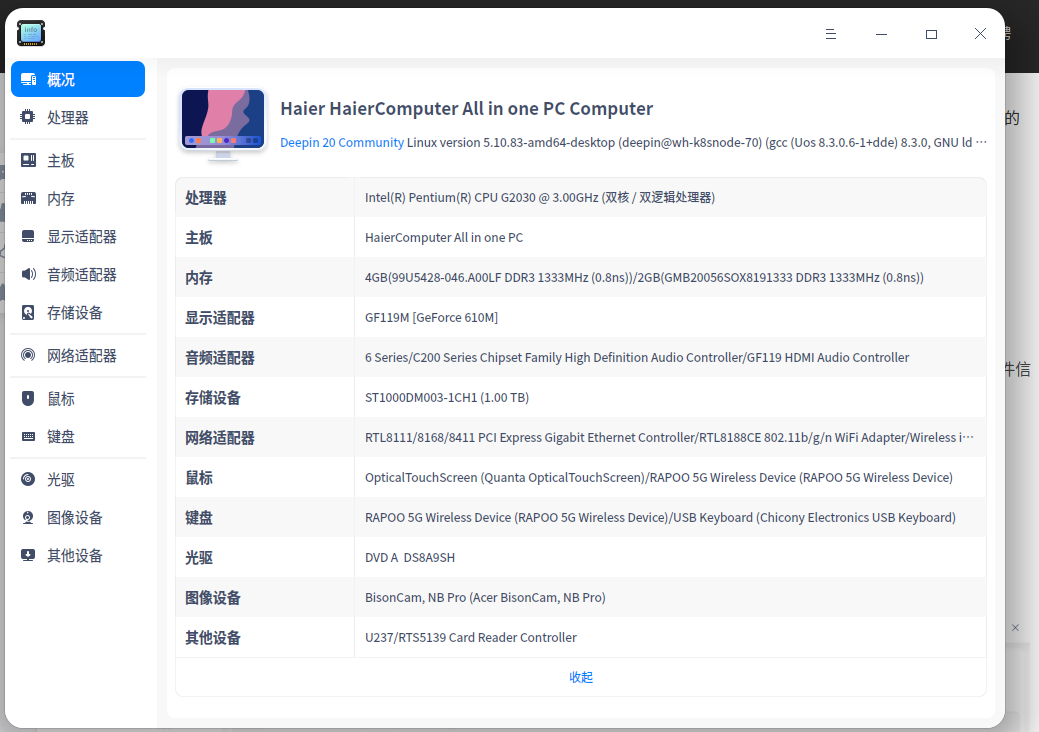Select the Keyboard (键盘) sidebar icon
This screenshot has width=1039, height=732.
pyautogui.click(x=60, y=436)
